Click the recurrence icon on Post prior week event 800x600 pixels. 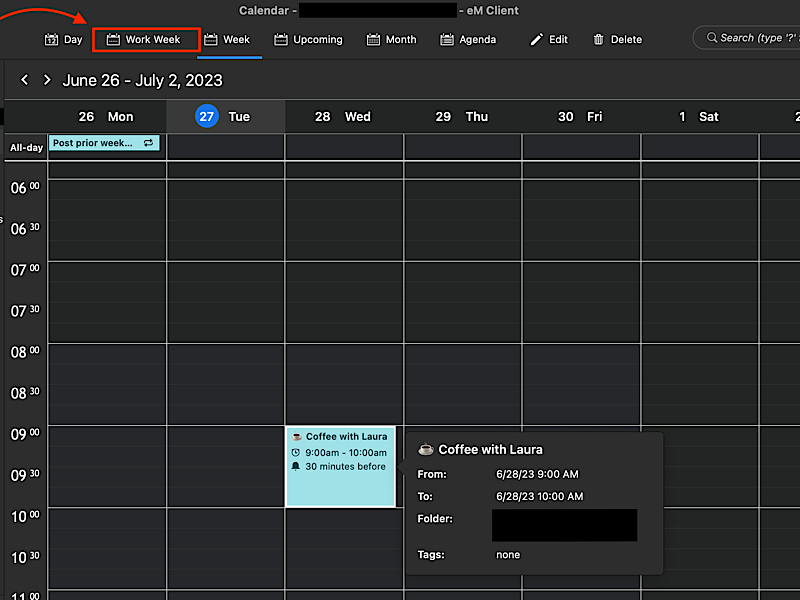149,143
